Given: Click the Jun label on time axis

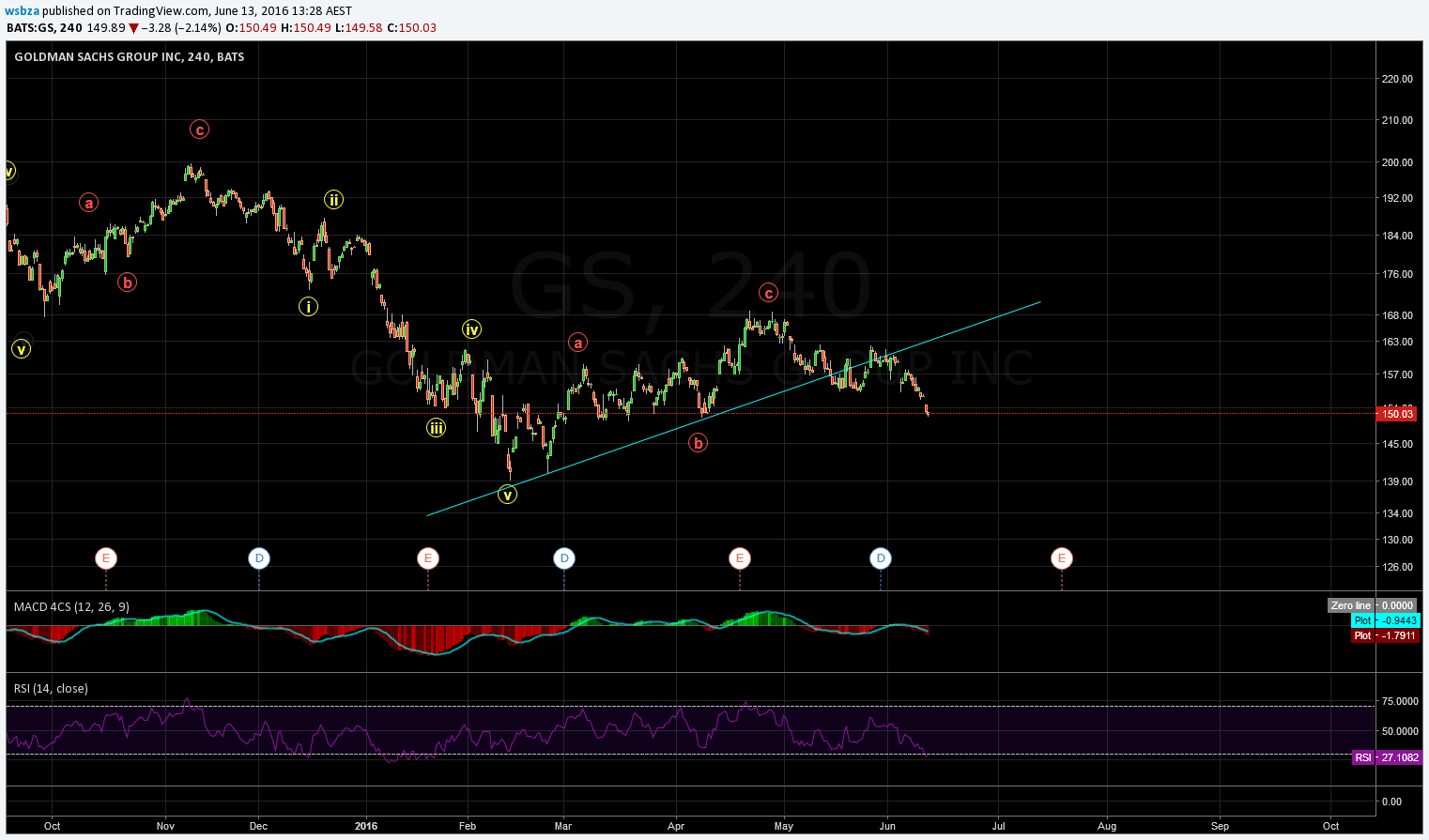Looking at the screenshot, I should 887,826.
